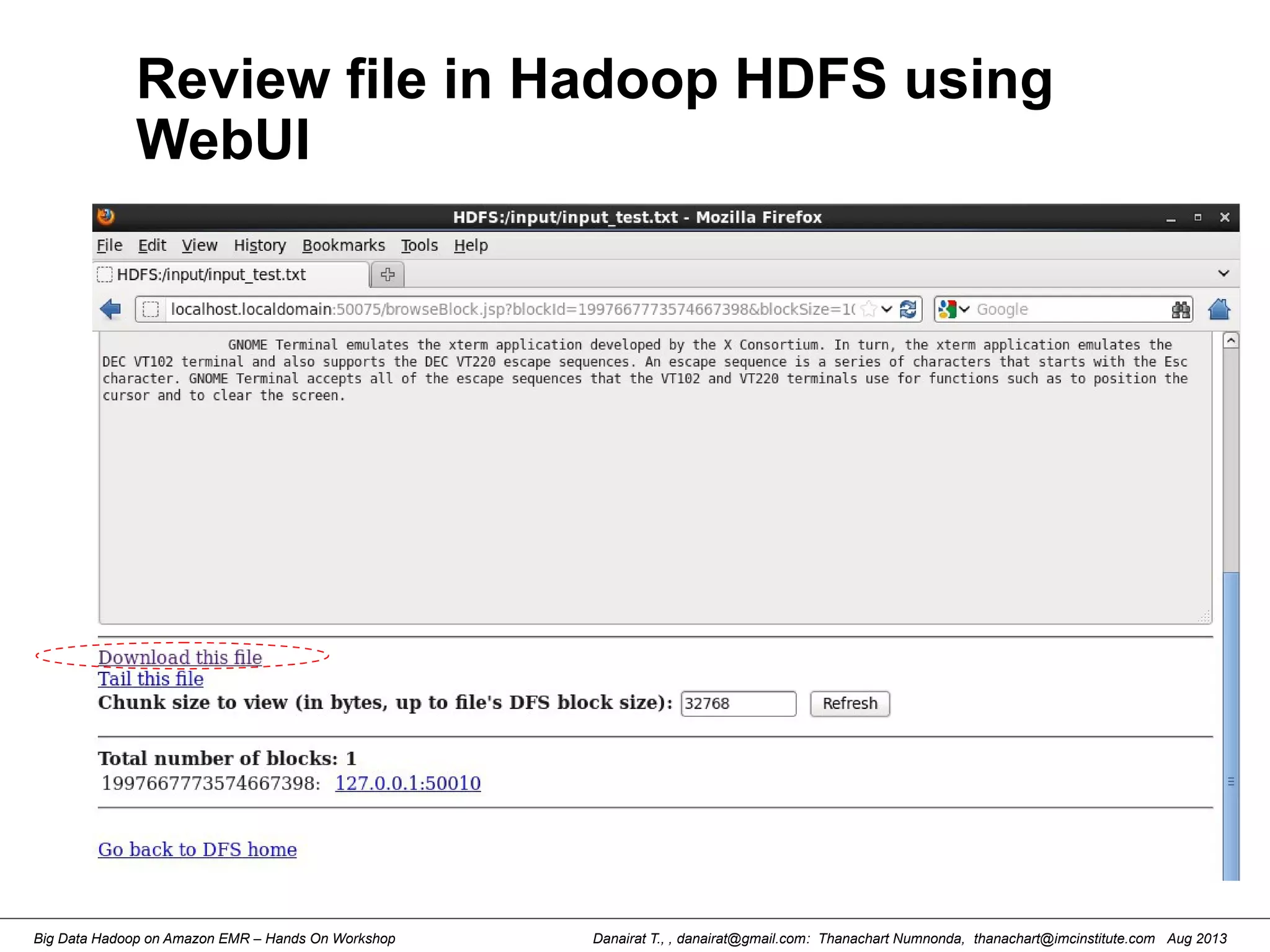Click 'Total number of blocks: 1' text

(227, 758)
